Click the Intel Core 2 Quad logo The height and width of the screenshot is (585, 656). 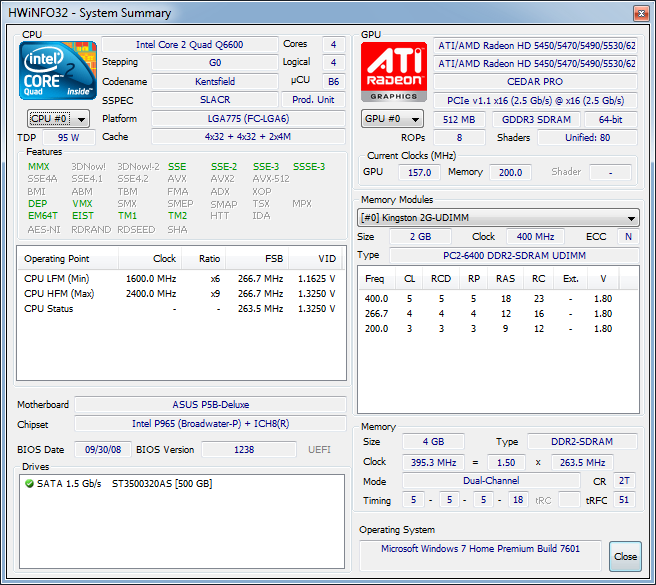pos(58,70)
